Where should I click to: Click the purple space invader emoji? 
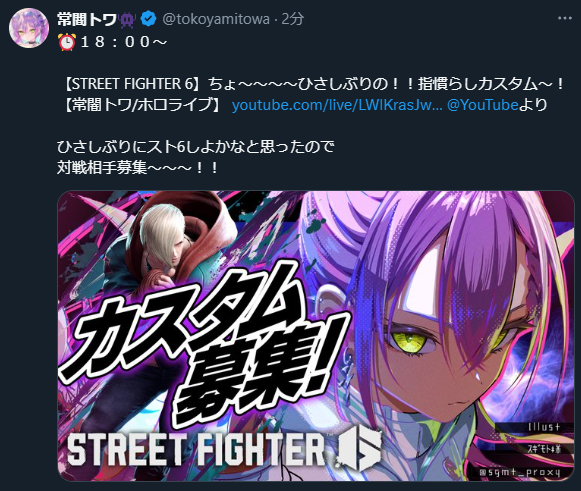click(127, 19)
